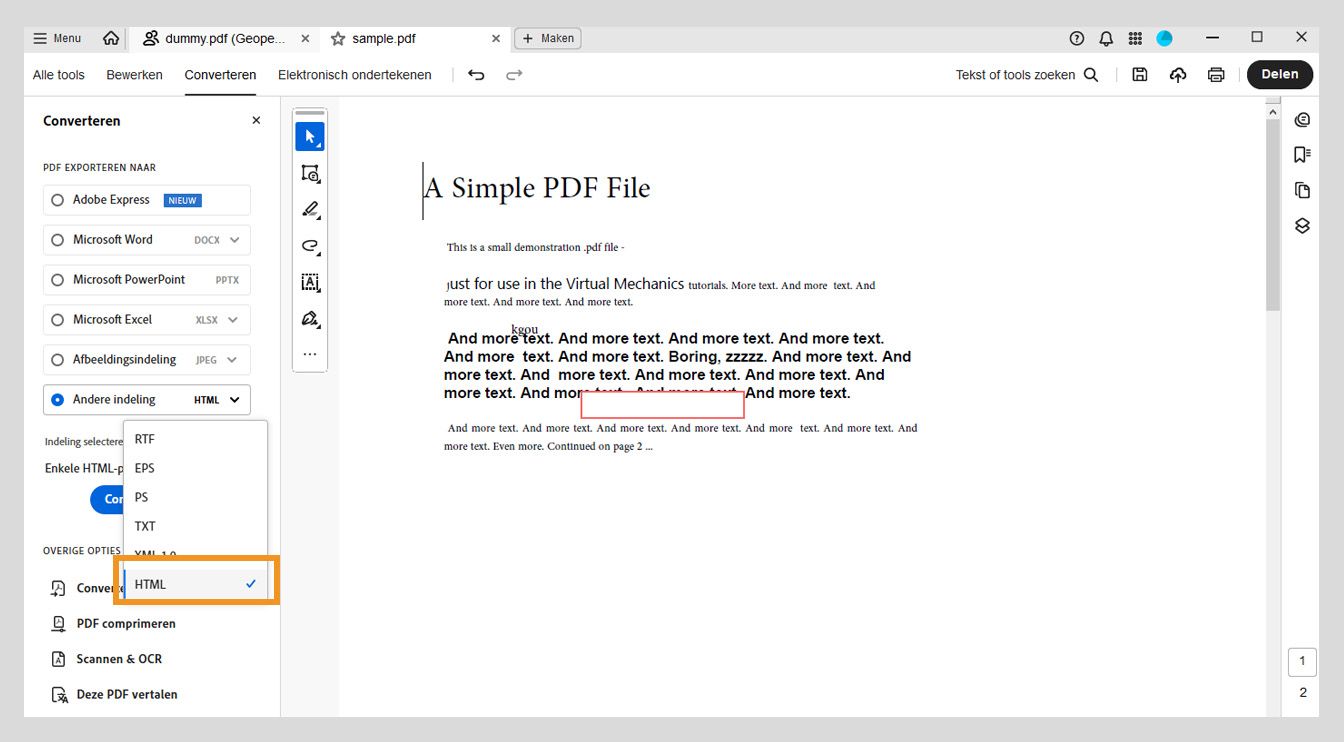Select the Andere indeling radio option

[x=57, y=400]
